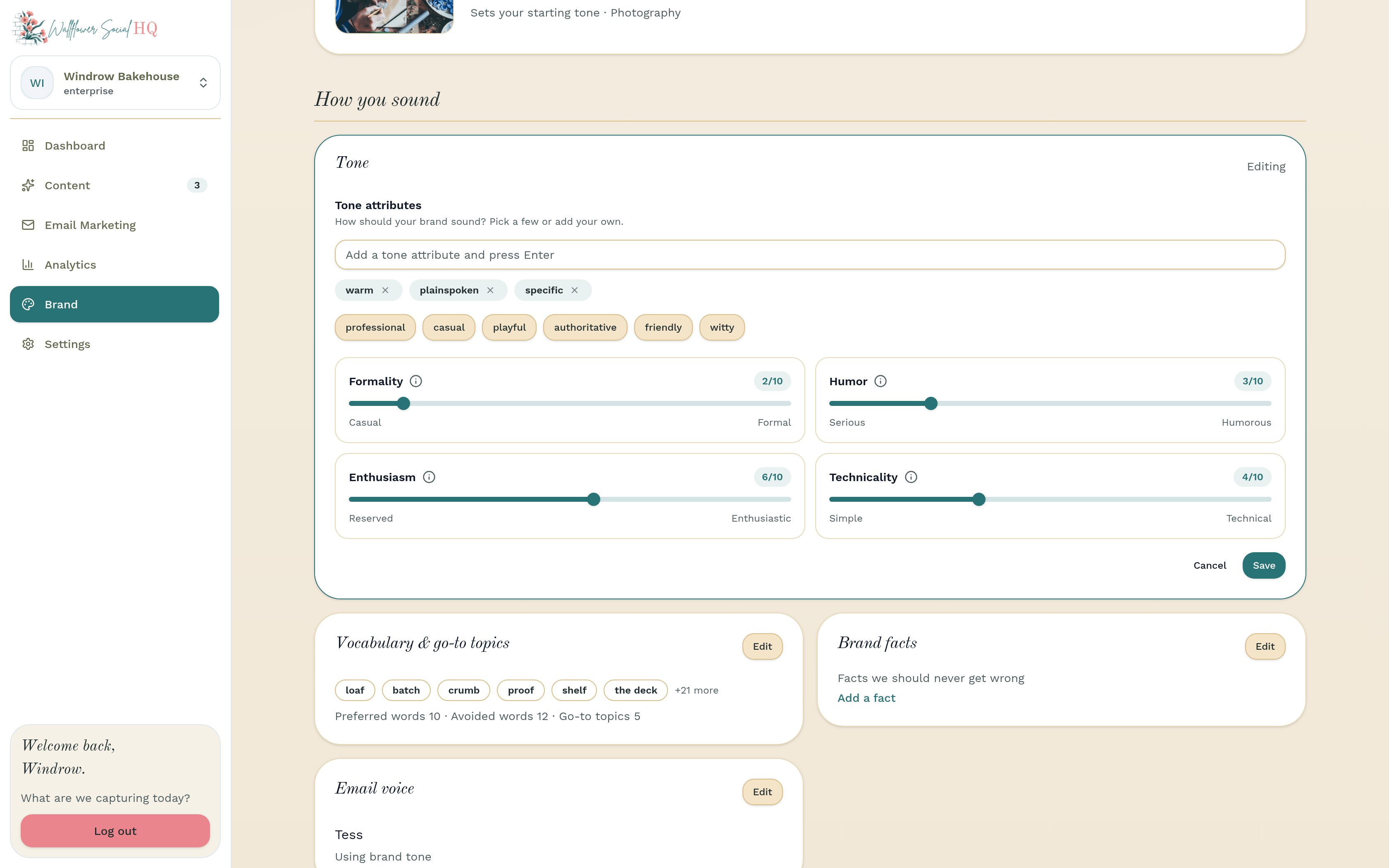Log out of the account

click(x=115, y=831)
